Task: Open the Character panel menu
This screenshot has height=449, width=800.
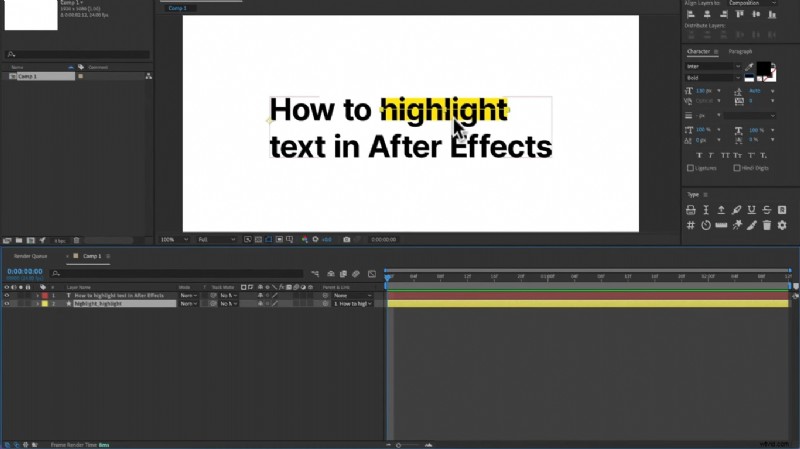Action: click(x=716, y=52)
